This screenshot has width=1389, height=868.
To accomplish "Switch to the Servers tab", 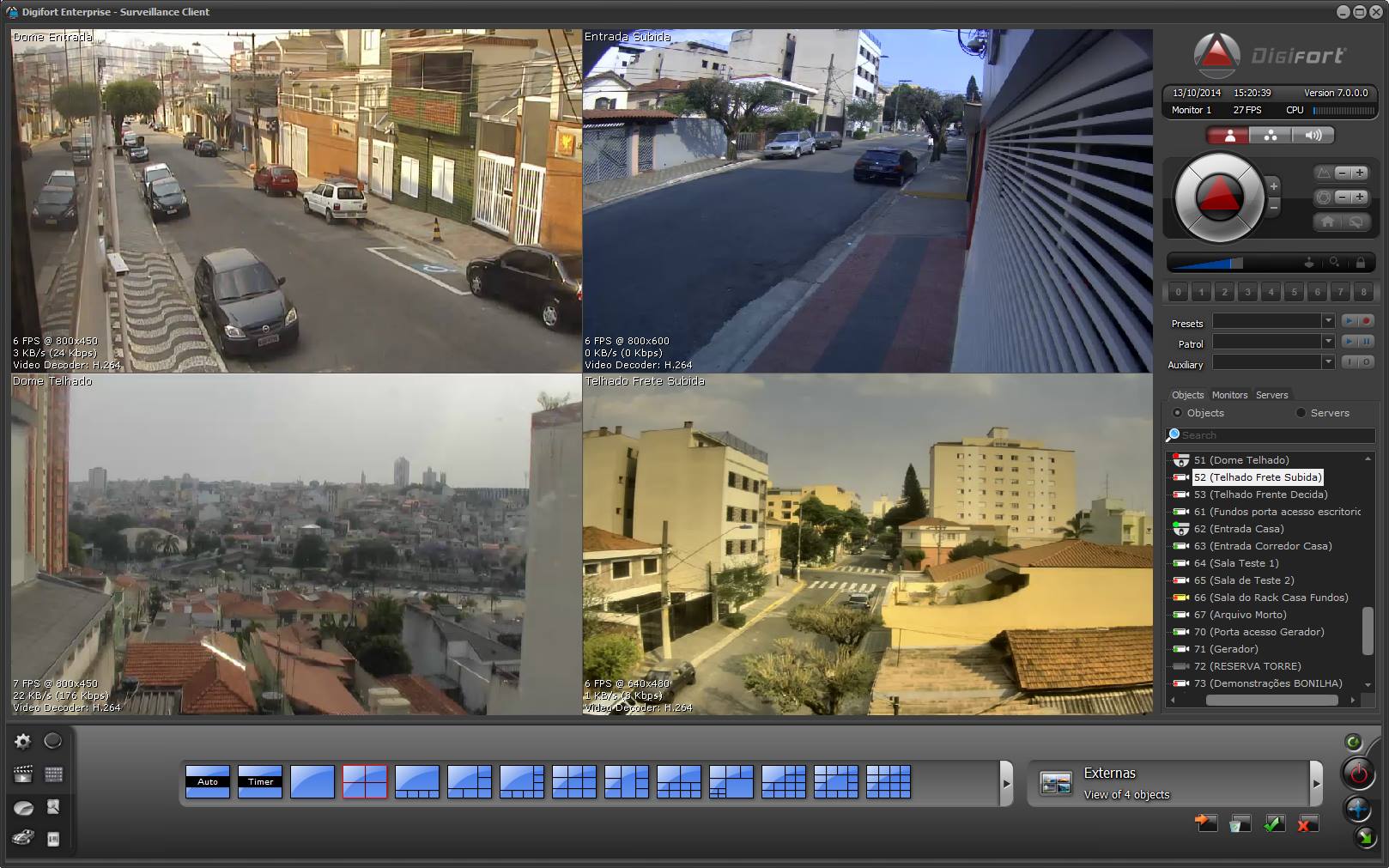I will pyautogui.click(x=1271, y=395).
